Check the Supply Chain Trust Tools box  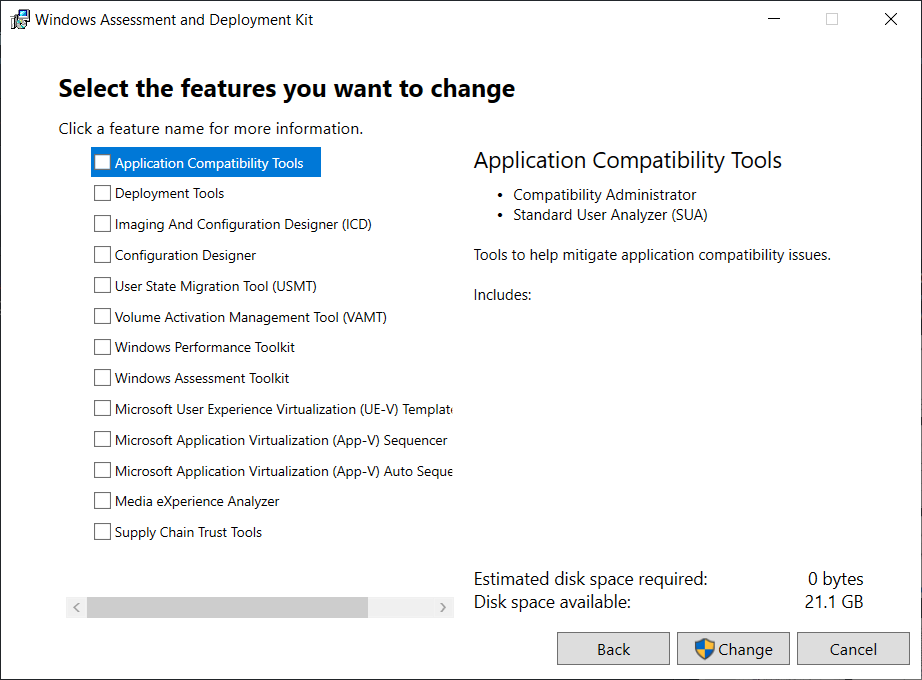[102, 532]
